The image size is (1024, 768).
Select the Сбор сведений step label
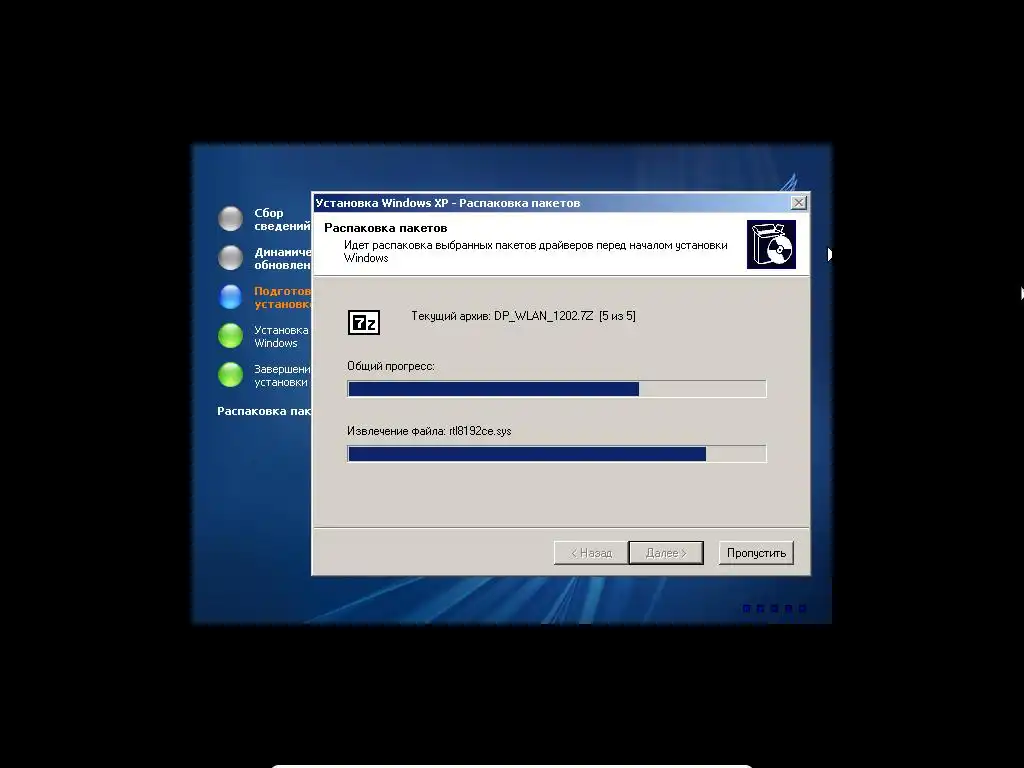(x=282, y=219)
